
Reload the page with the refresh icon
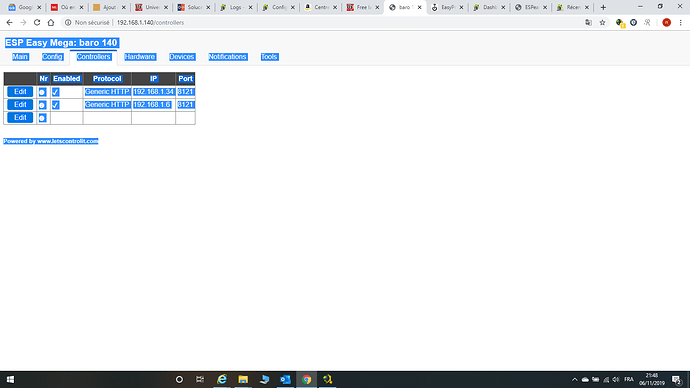pos(37,22)
